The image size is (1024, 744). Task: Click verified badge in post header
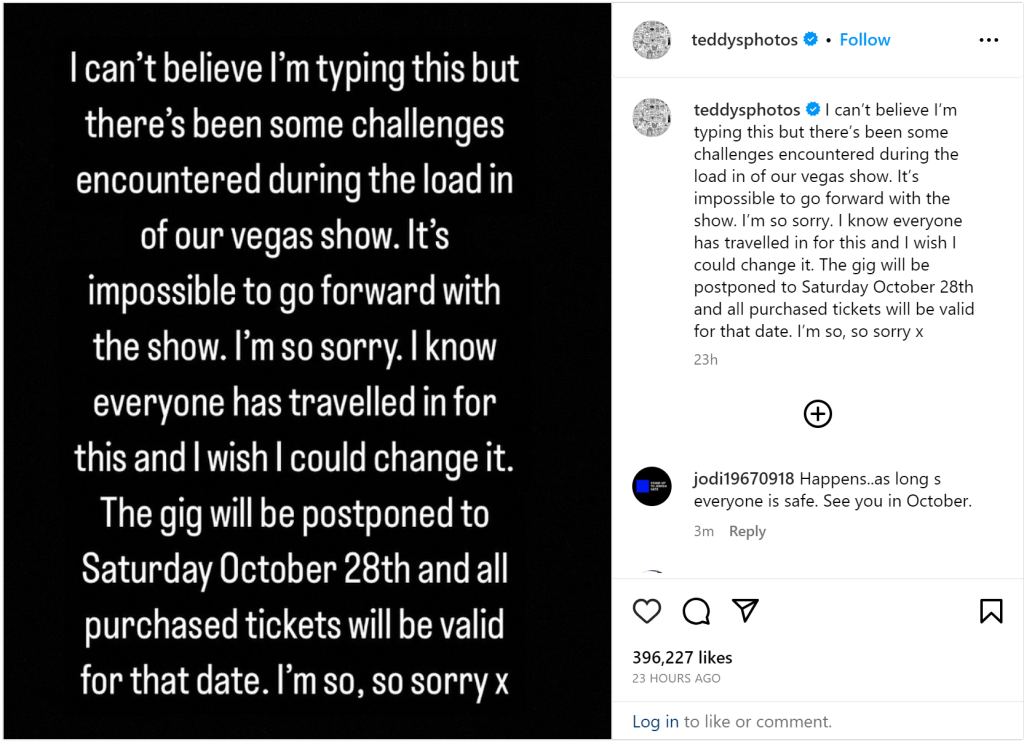coord(811,40)
